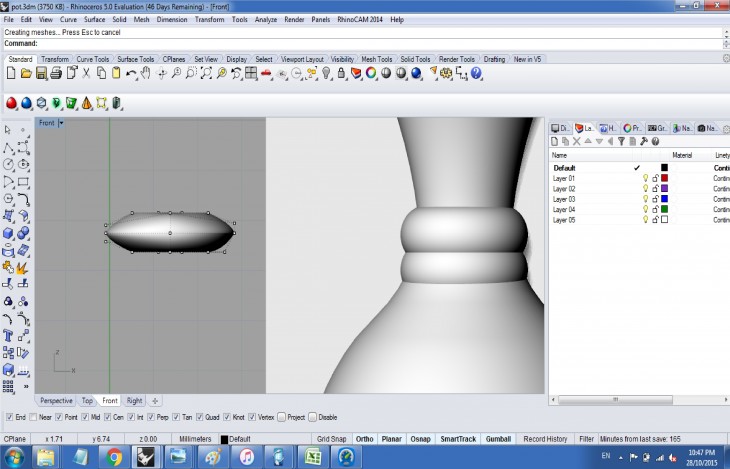Click the Undo arrow icon
Screen dimensions: 730x469
coord(130,73)
